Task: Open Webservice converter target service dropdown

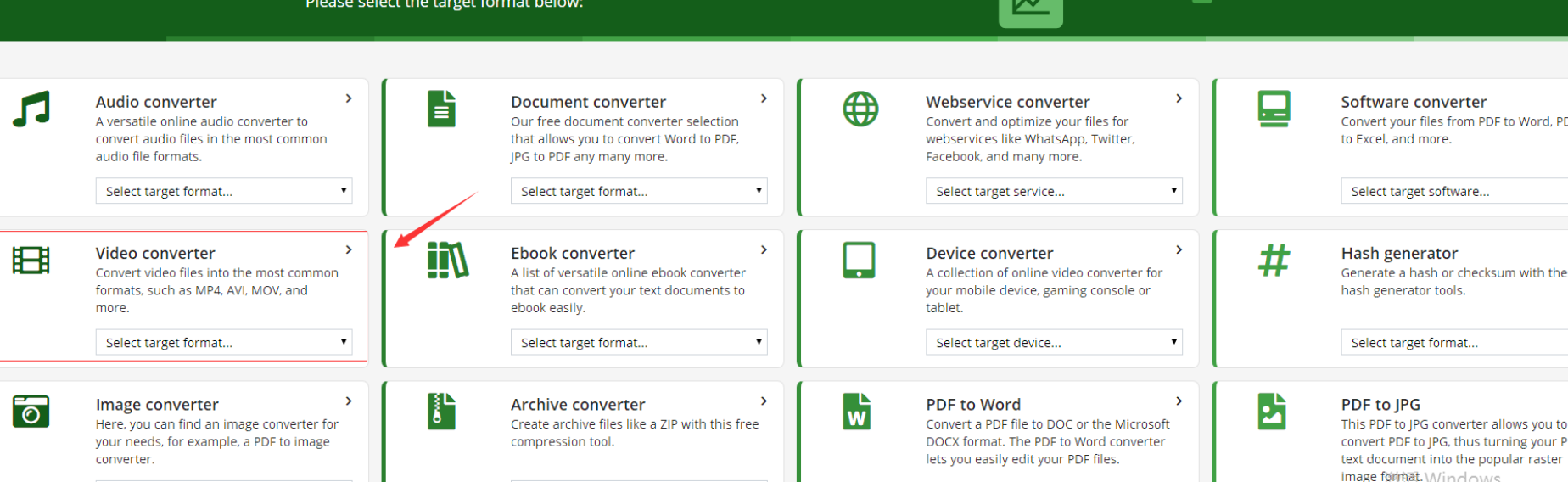Action: click(x=1054, y=191)
